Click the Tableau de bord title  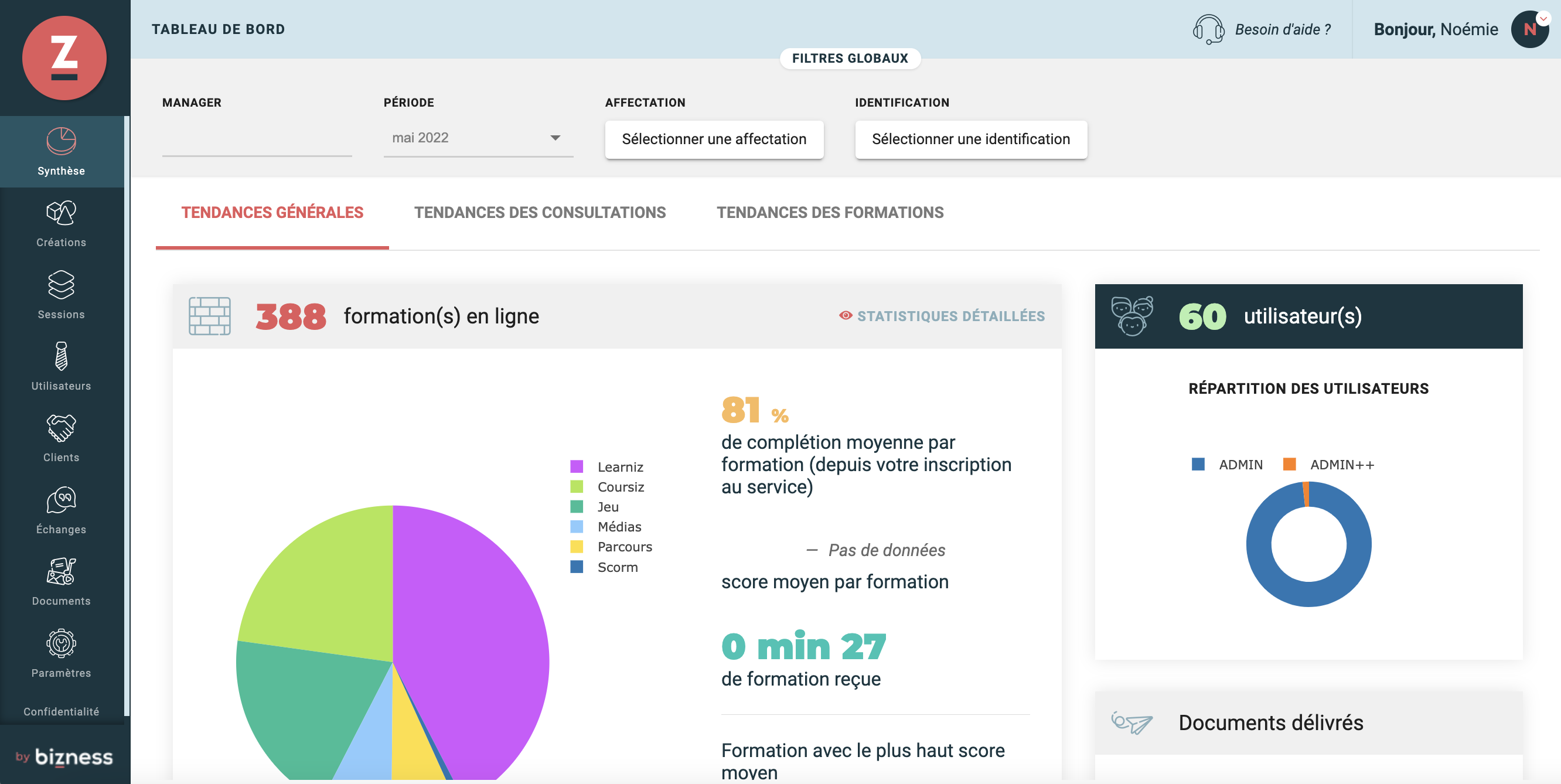218,29
